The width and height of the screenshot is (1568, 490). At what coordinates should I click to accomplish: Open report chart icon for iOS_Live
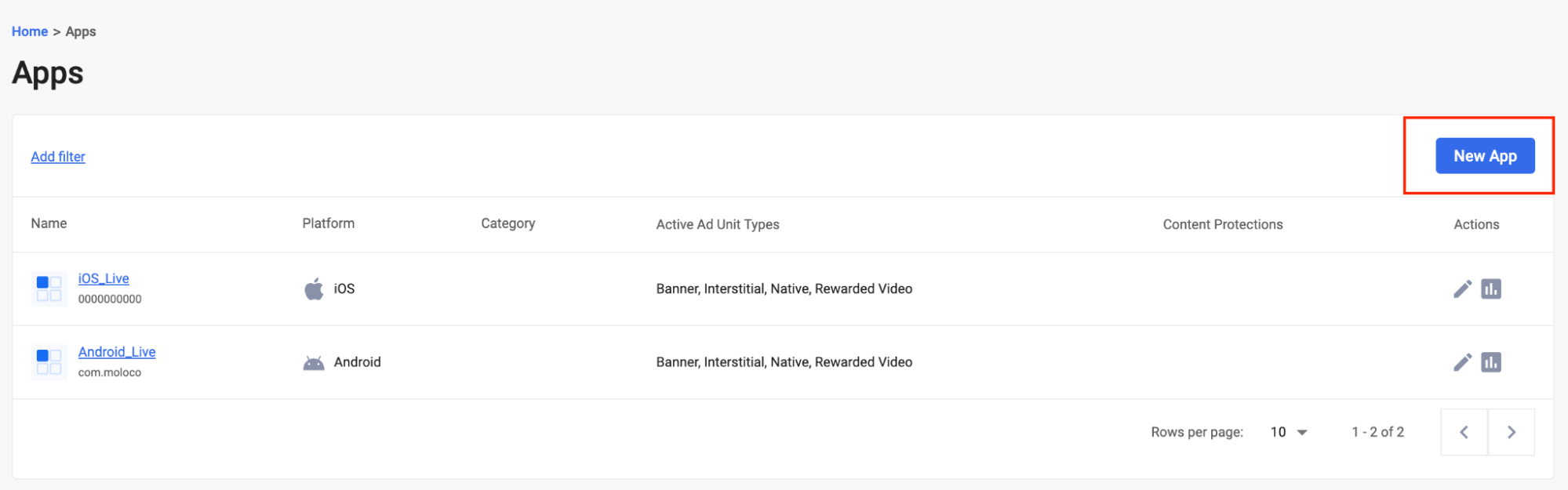[1490, 289]
